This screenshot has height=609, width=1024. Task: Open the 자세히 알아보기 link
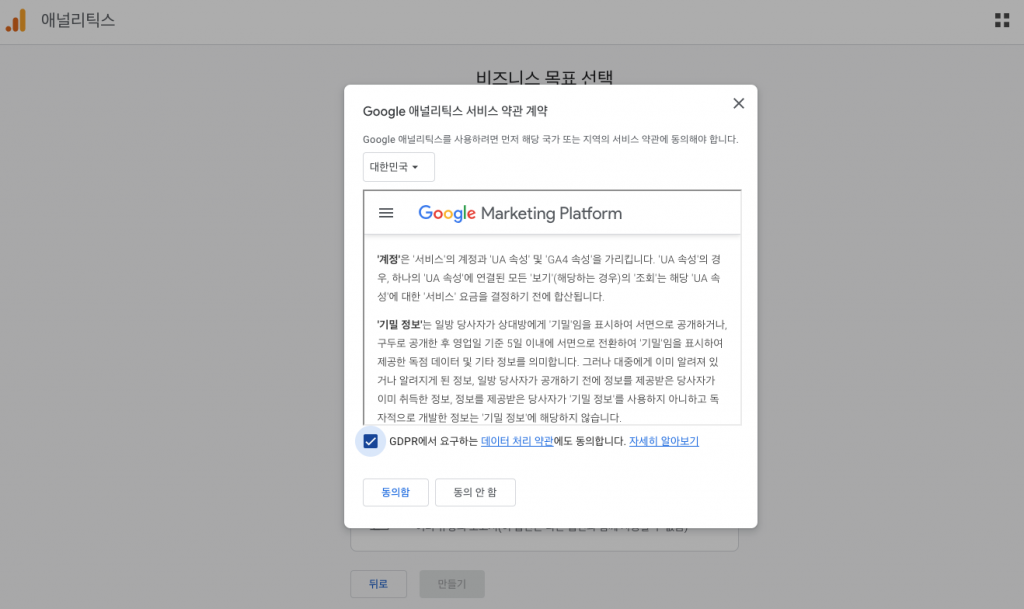[x=665, y=440]
